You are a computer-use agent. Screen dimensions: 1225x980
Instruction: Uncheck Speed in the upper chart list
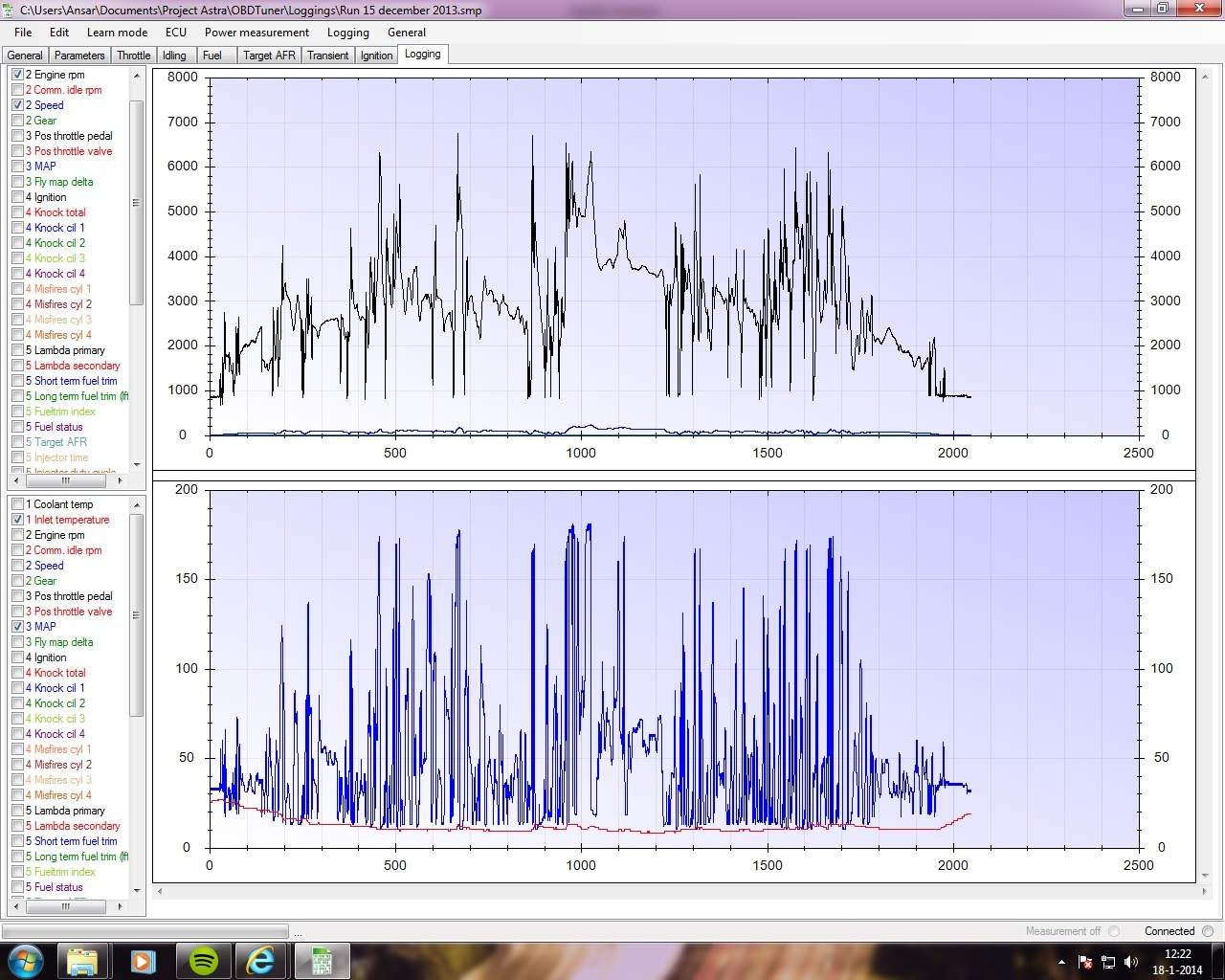click(17, 105)
